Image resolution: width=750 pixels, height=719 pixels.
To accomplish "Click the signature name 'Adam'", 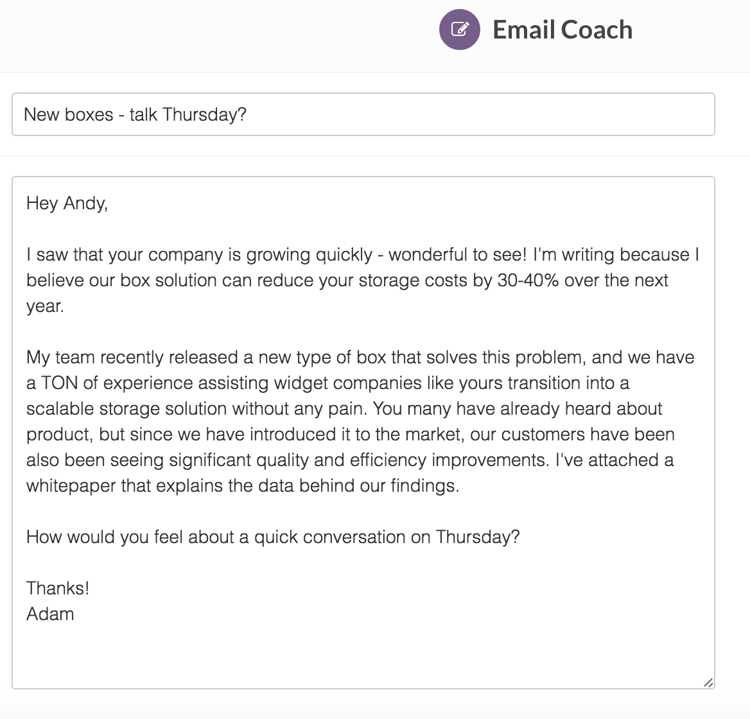I will coord(50,614).
